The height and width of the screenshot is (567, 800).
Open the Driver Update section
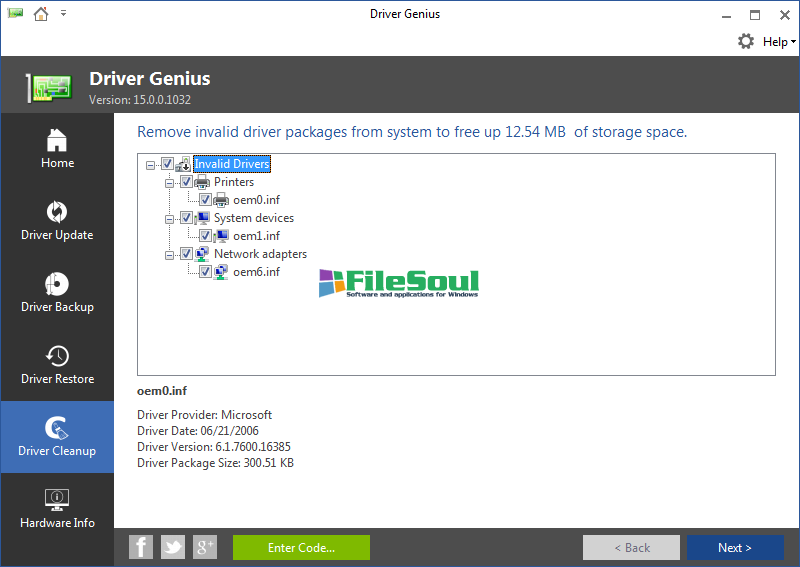click(x=57, y=221)
